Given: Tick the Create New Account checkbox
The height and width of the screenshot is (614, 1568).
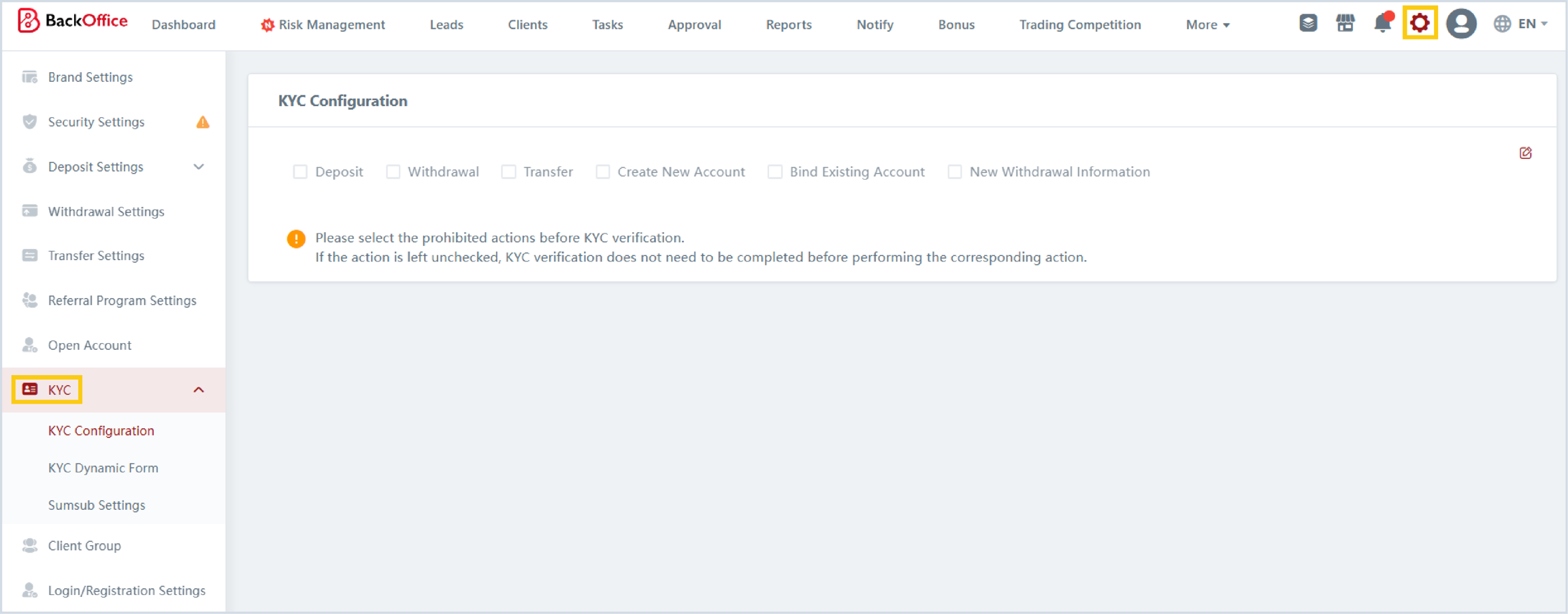Looking at the screenshot, I should click(x=603, y=172).
